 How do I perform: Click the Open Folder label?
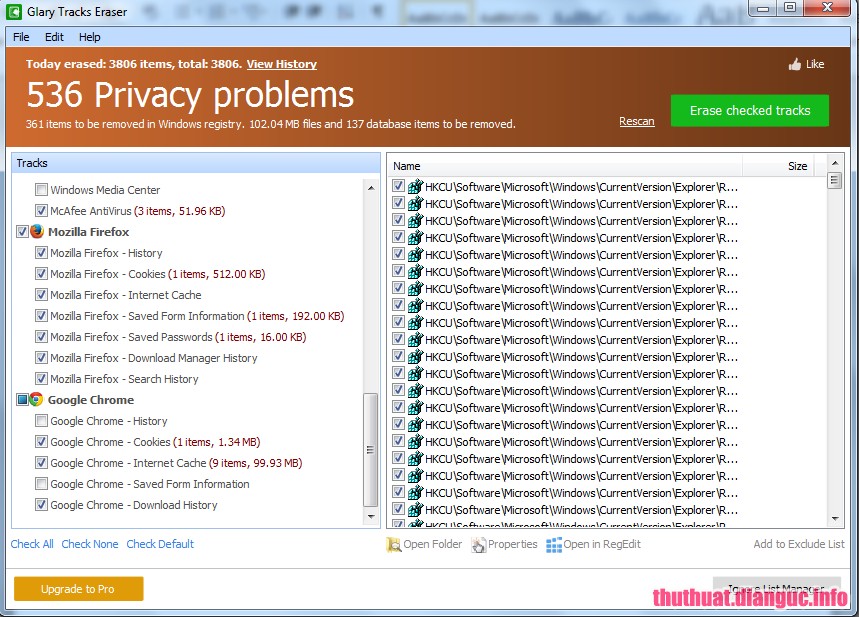point(433,544)
